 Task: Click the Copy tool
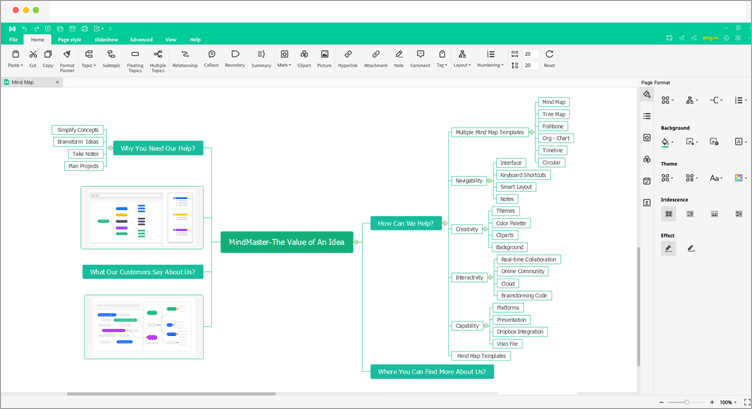point(48,58)
